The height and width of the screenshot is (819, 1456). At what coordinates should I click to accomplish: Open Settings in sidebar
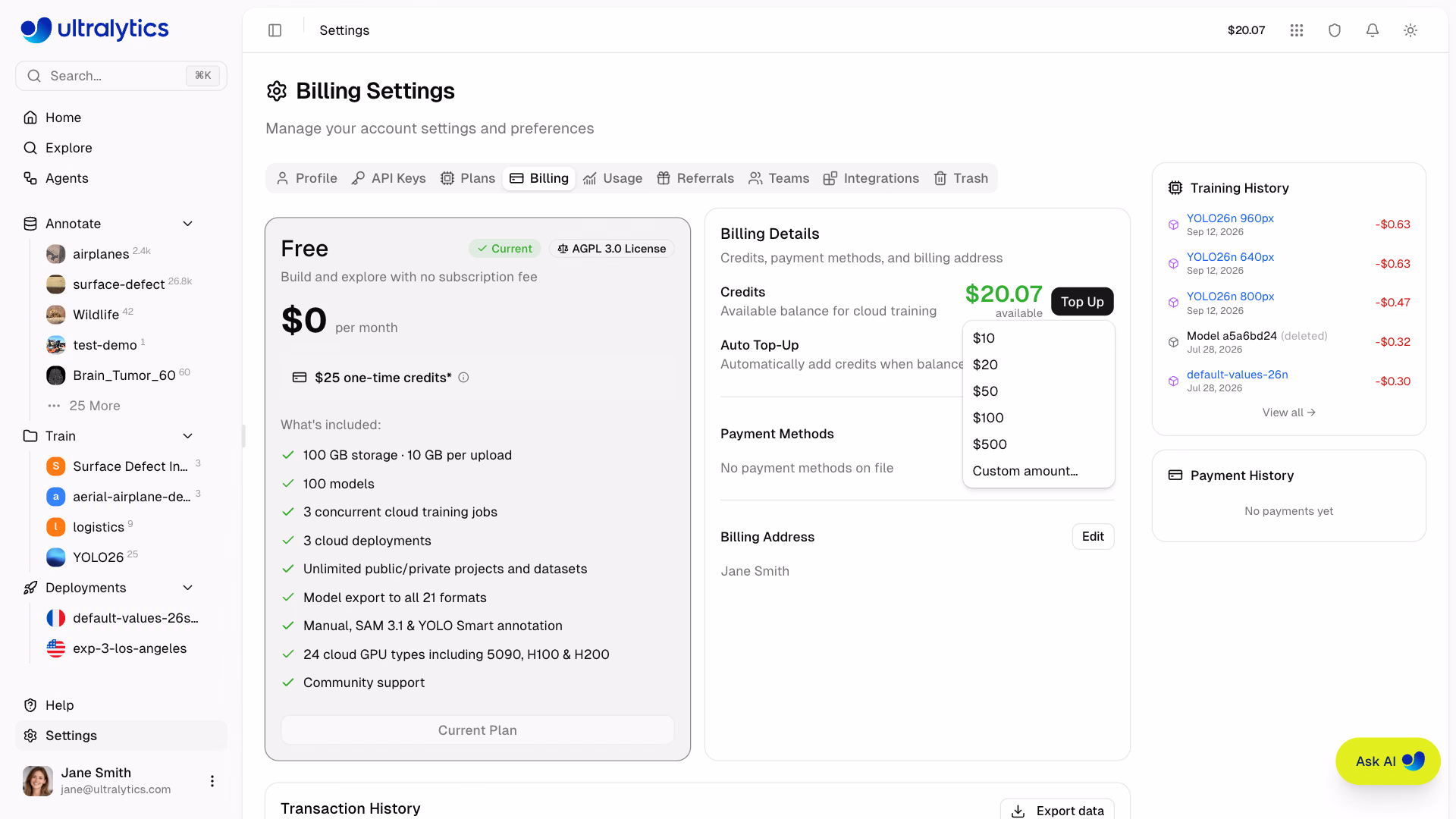coord(121,736)
